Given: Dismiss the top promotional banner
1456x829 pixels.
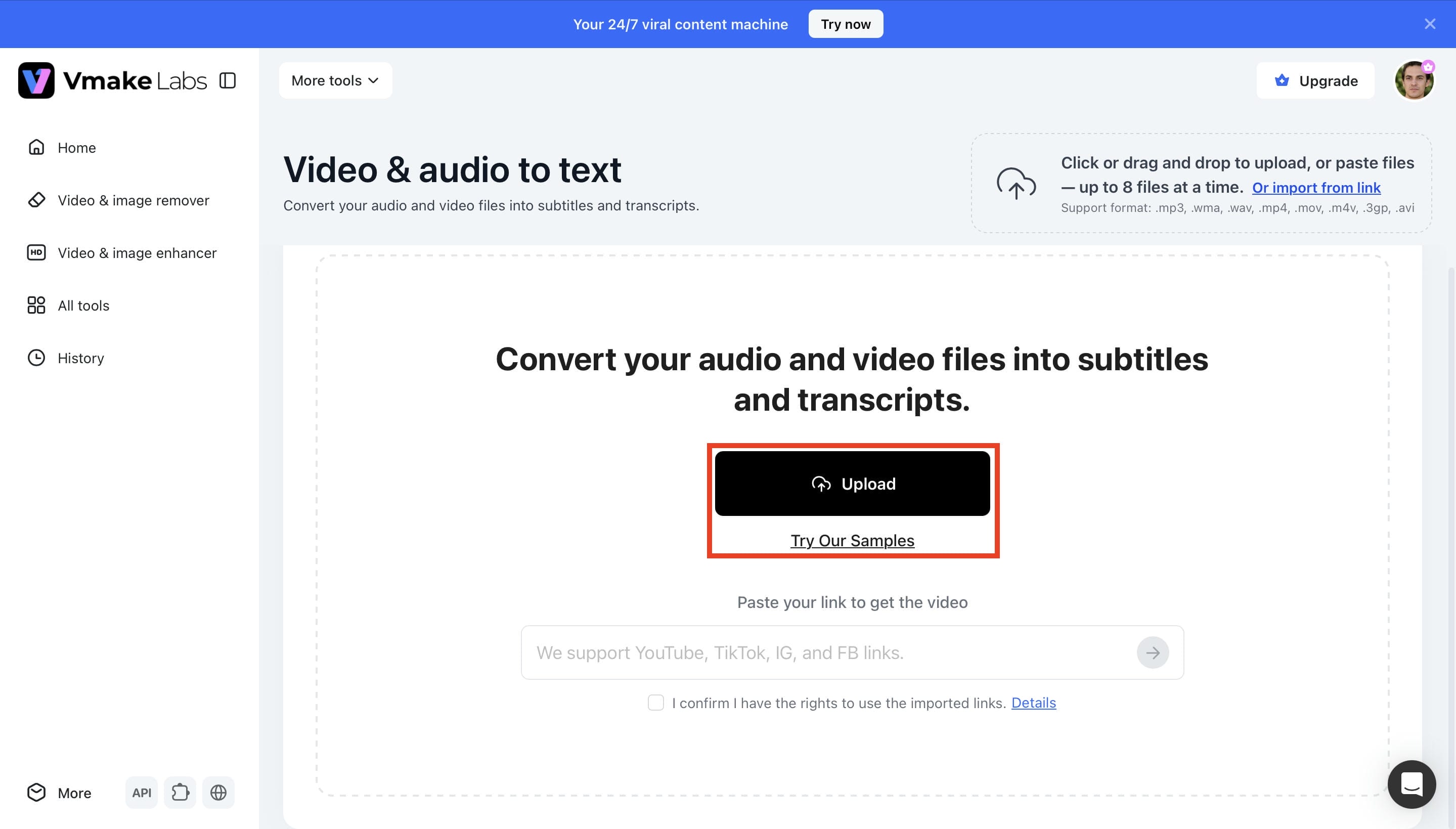Looking at the screenshot, I should click(1429, 24).
